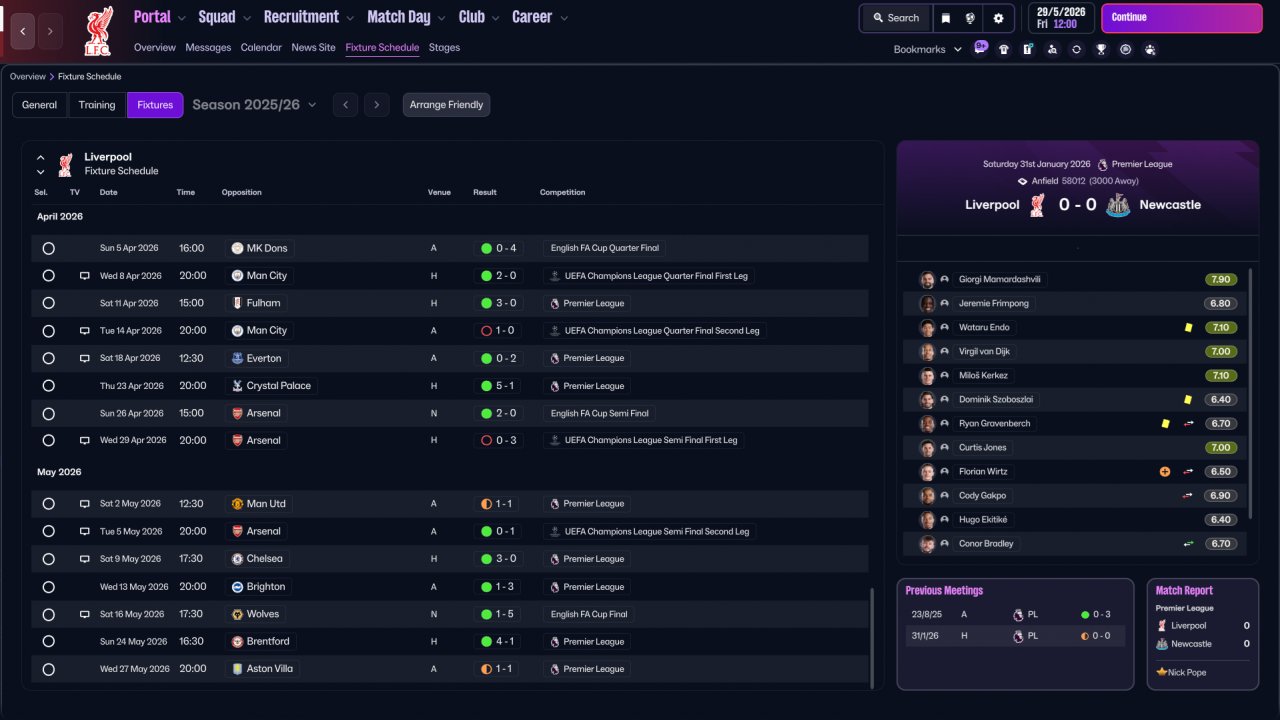Image resolution: width=1280 pixels, height=720 pixels.
Task: Open the Season 2025/26 dropdown
Action: click(x=254, y=105)
